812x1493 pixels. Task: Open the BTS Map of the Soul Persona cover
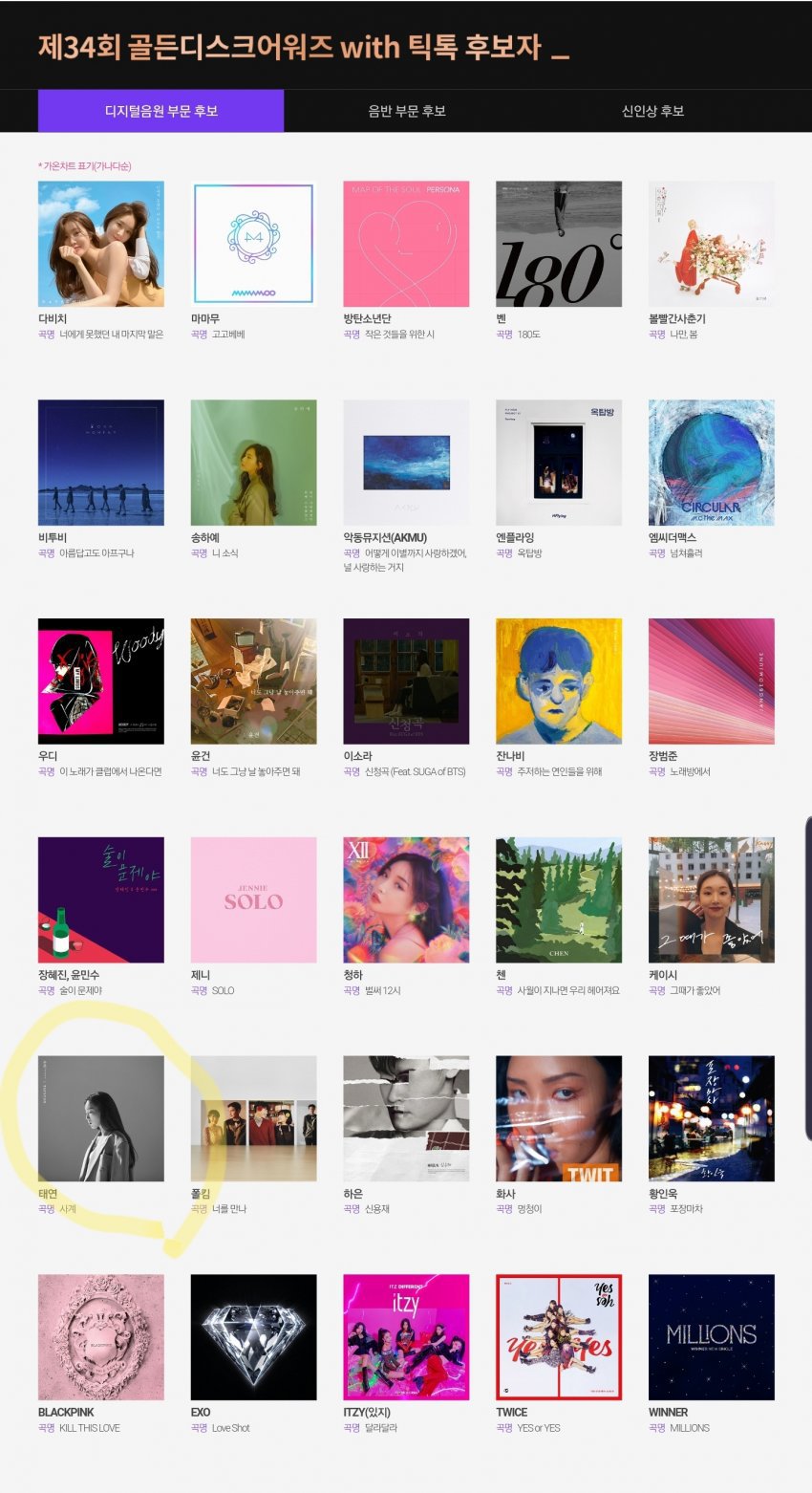coord(406,244)
